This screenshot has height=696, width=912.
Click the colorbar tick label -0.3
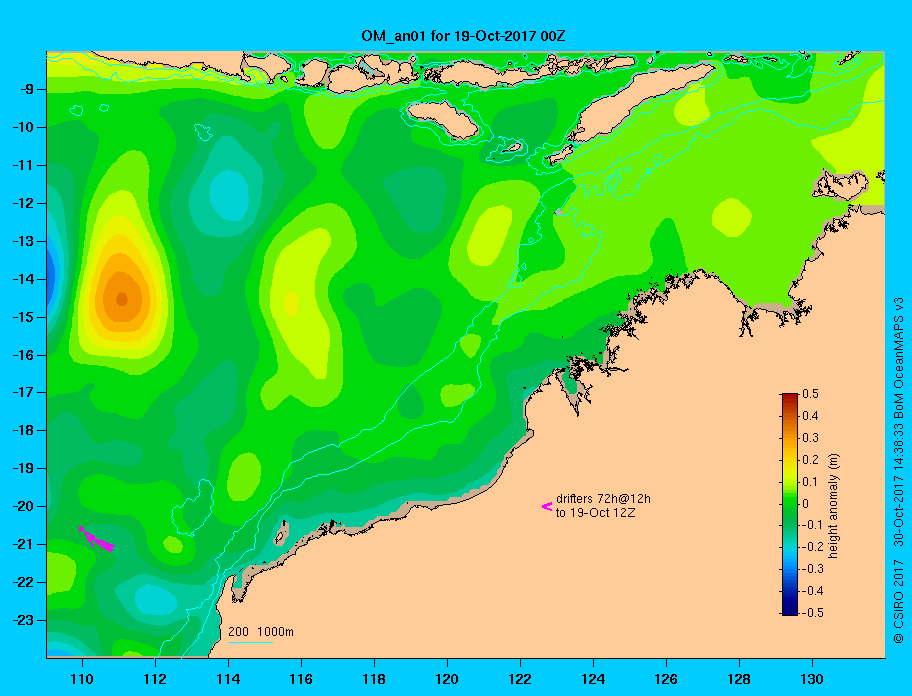(x=813, y=569)
